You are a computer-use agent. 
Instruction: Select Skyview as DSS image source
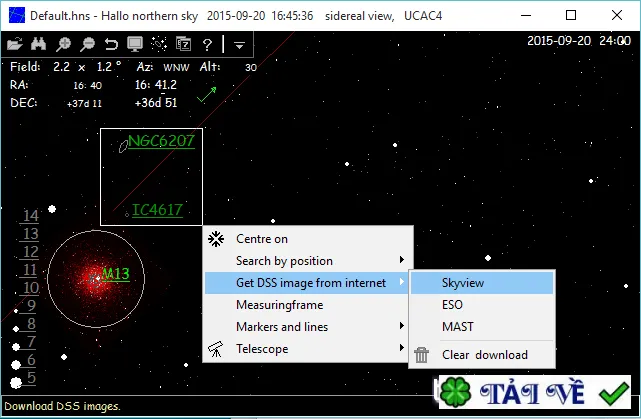[482, 283]
